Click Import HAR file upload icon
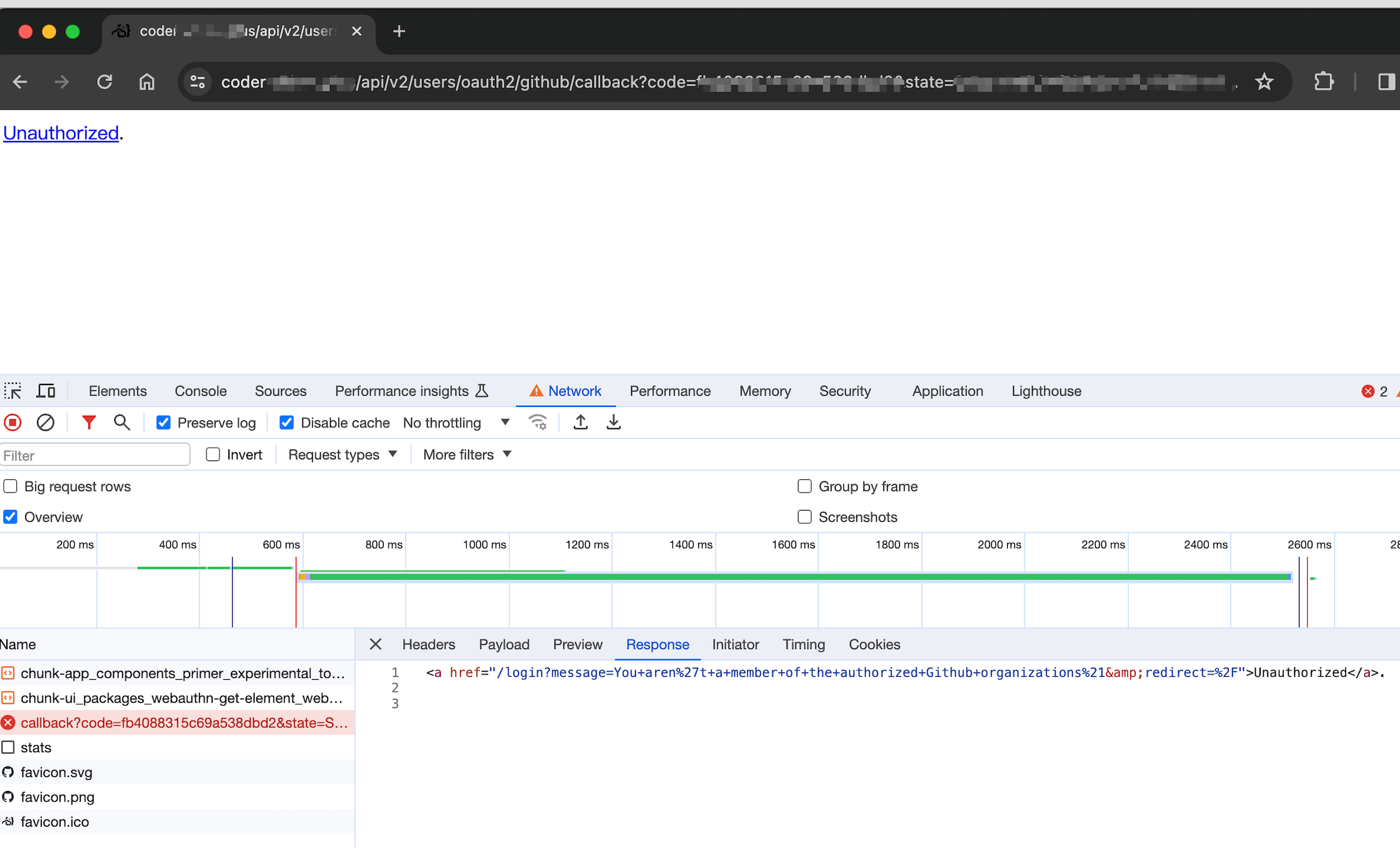1400x848 pixels. pos(581,423)
